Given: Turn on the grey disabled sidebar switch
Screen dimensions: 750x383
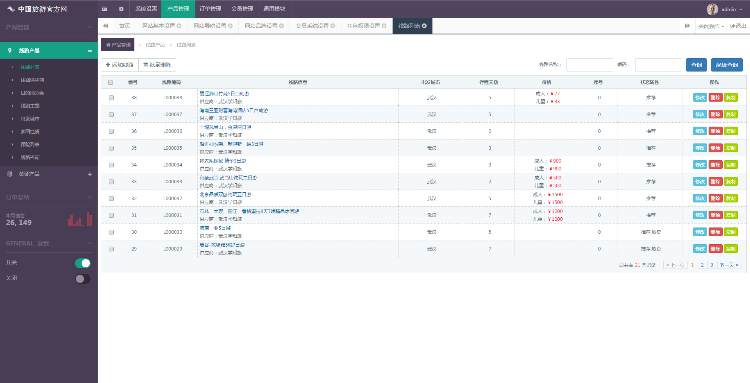Looking at the screenshot, I should (x=83, y=279).
